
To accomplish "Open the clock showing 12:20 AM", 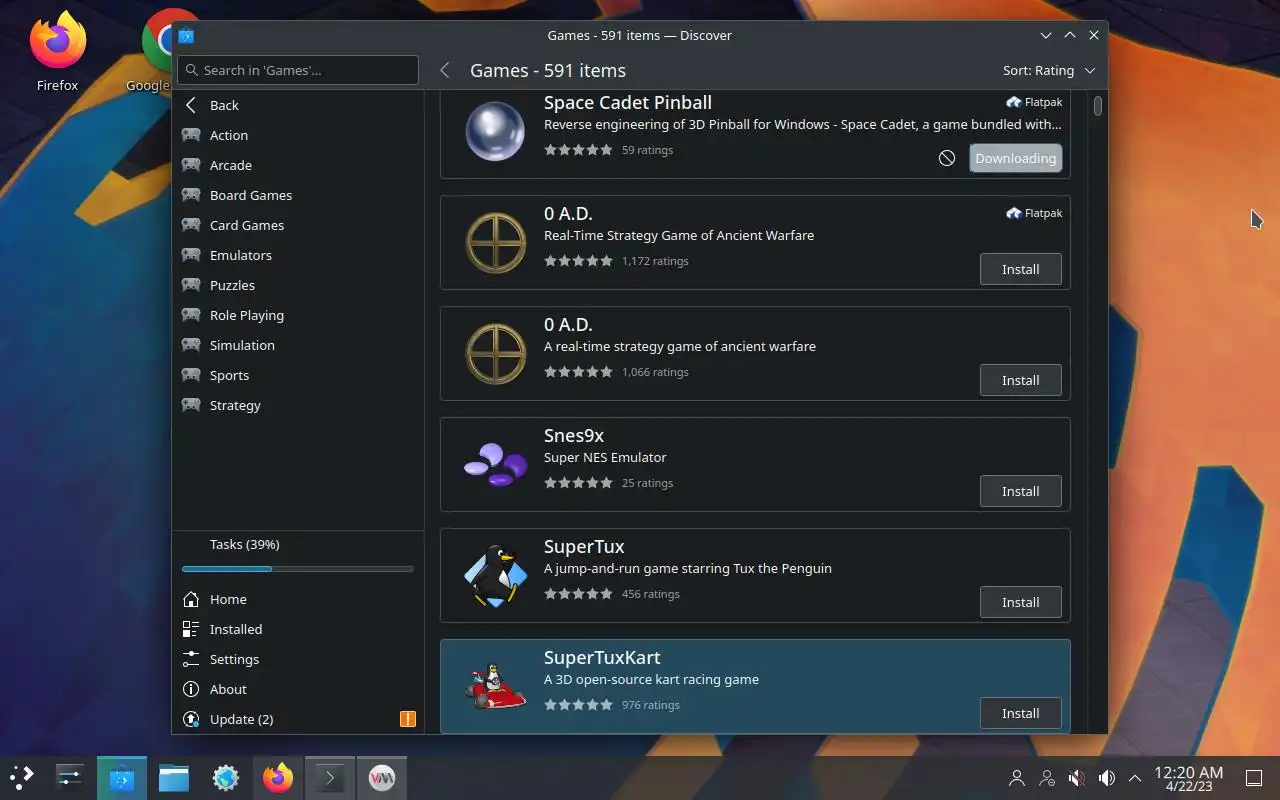I will [x=1188, y=778].
